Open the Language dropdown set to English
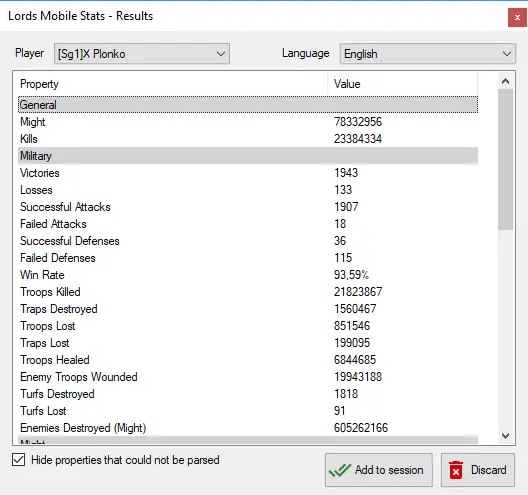528x495 pixels. 428,54
